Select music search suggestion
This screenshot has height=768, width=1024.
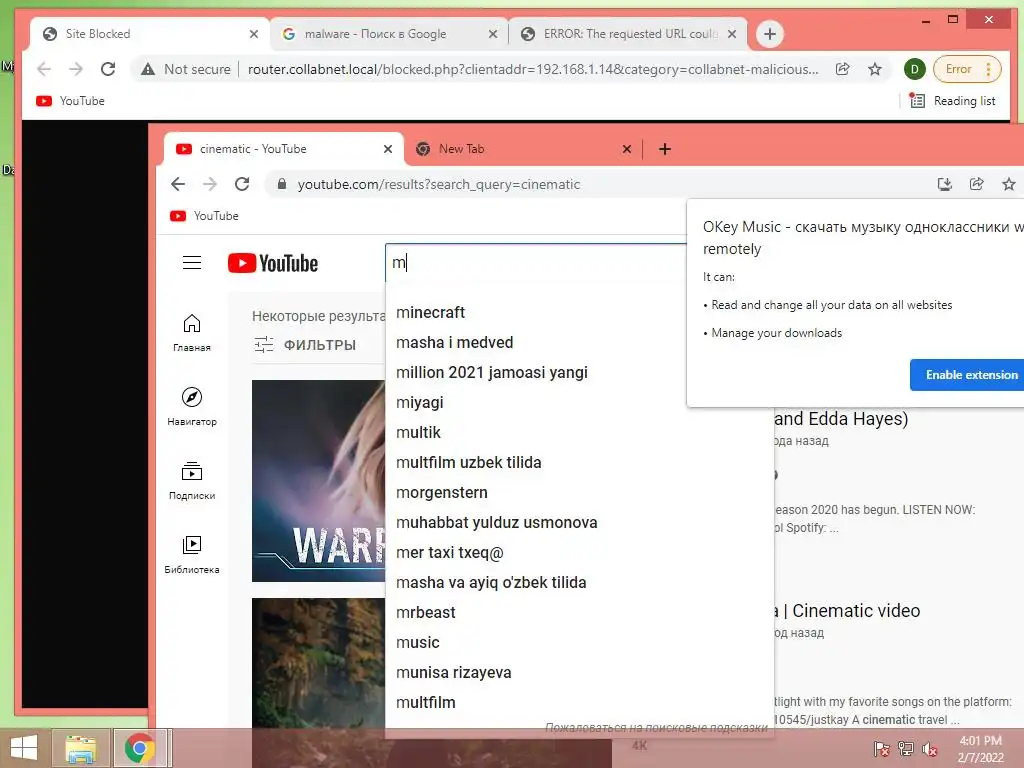579,643
